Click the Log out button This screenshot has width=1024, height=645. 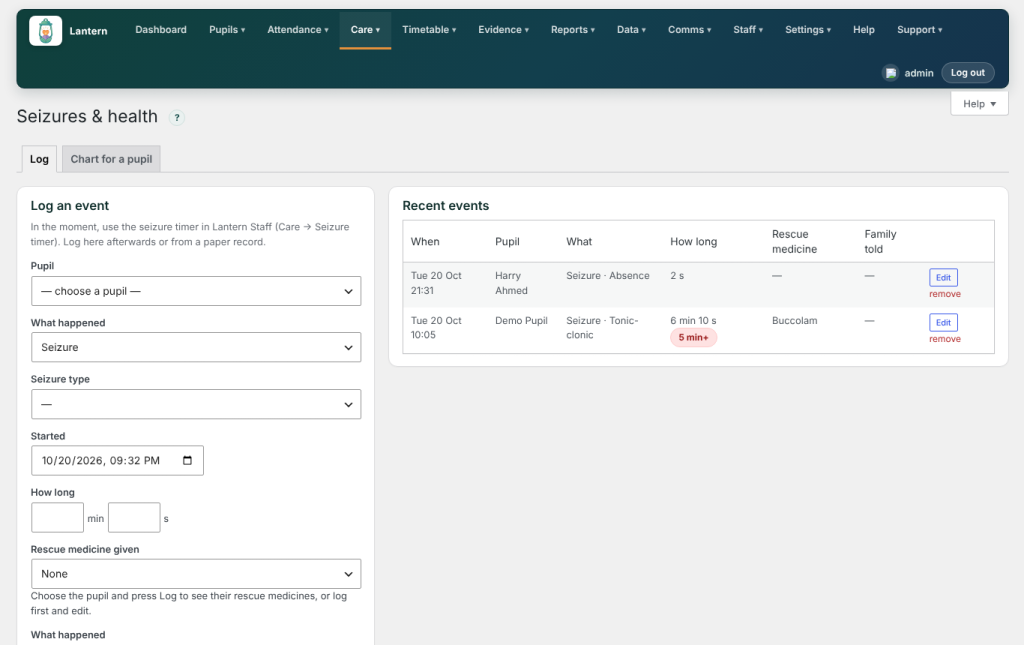pyautogui.click(x=967, y=72)
